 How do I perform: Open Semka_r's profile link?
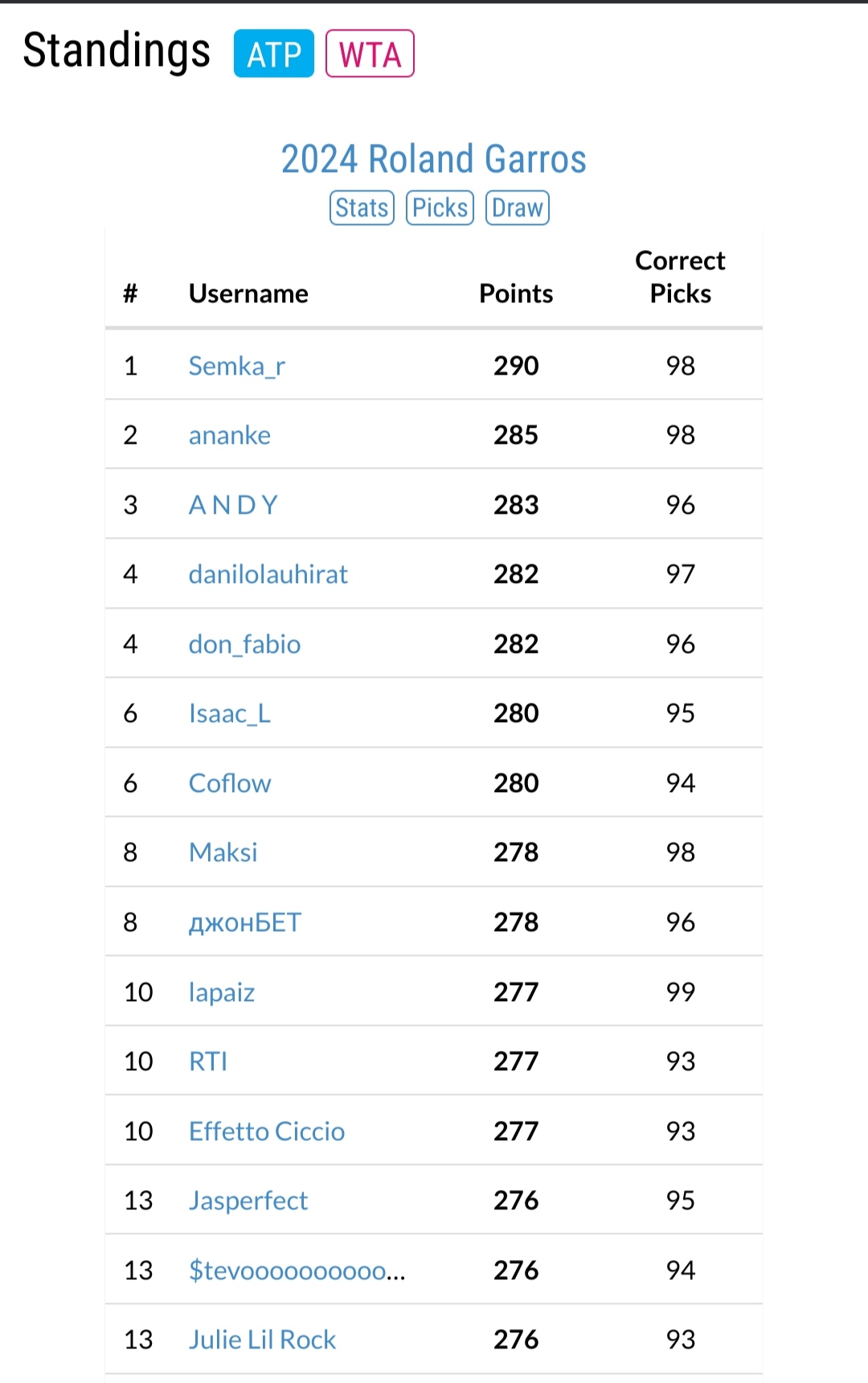click(x=237, y=366)
